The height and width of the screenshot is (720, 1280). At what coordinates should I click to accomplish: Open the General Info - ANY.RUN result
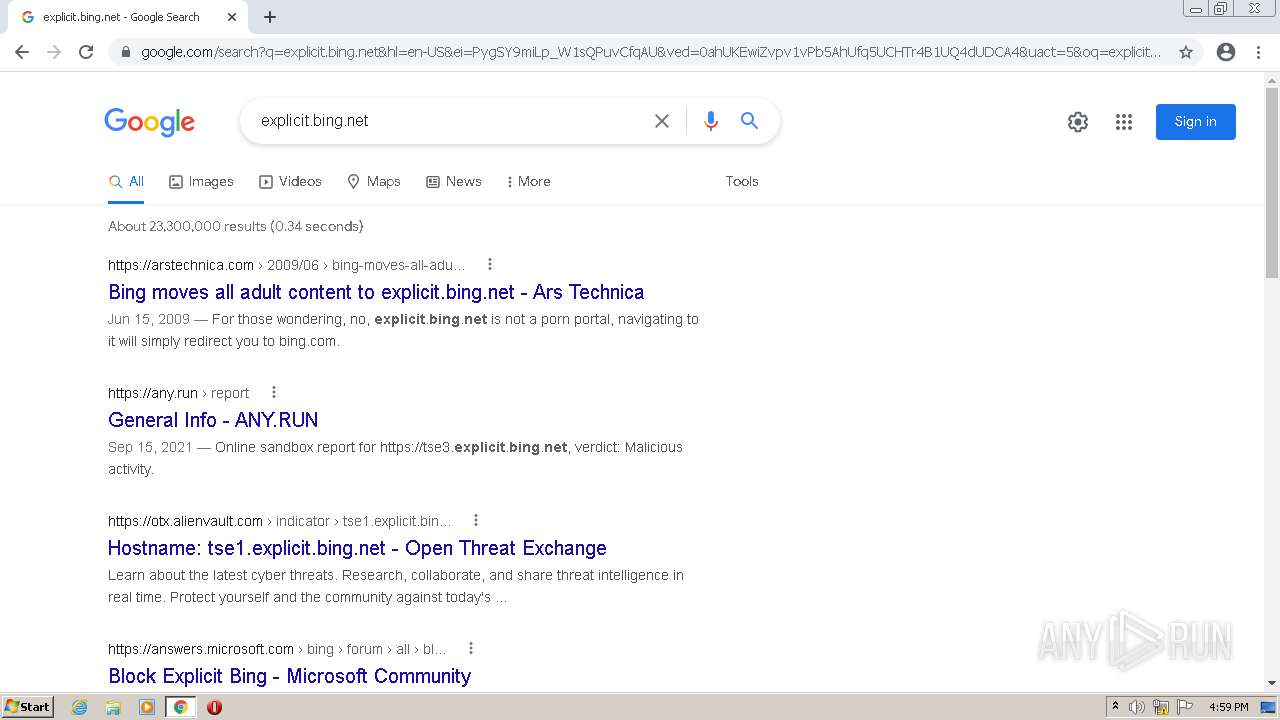(213, 420)
